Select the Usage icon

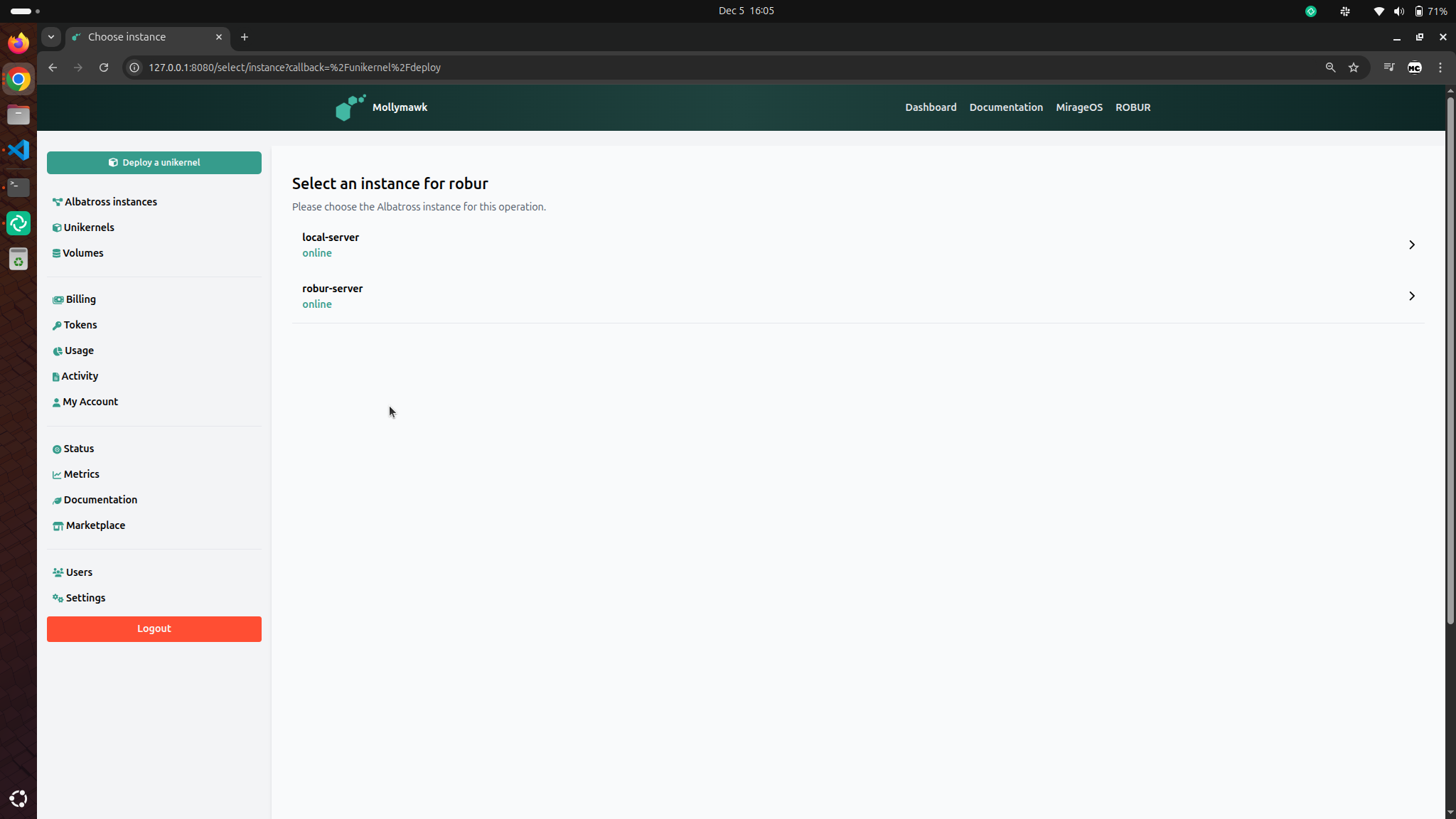click(58, 350)
